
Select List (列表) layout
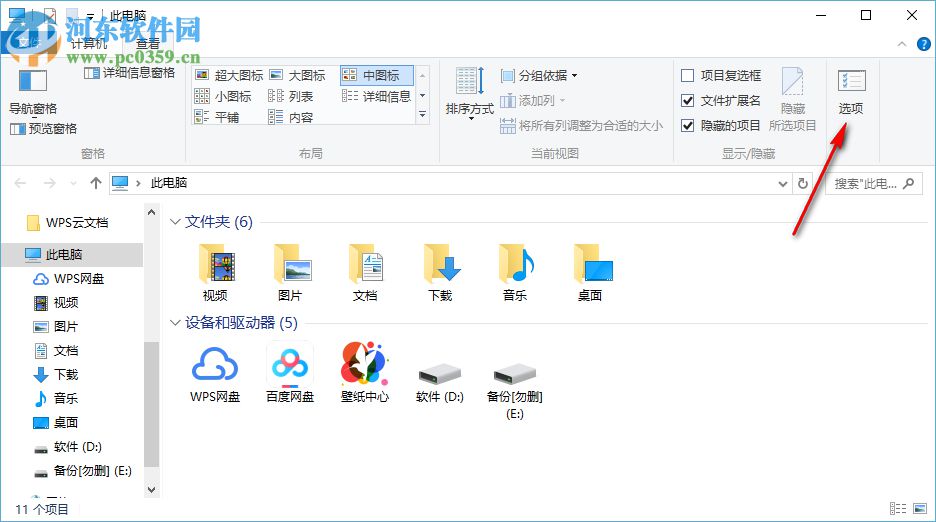click(290, 96)
